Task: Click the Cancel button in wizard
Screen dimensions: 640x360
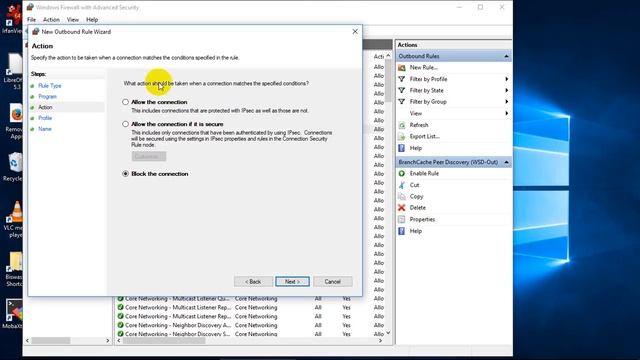Action: (333, 282)
